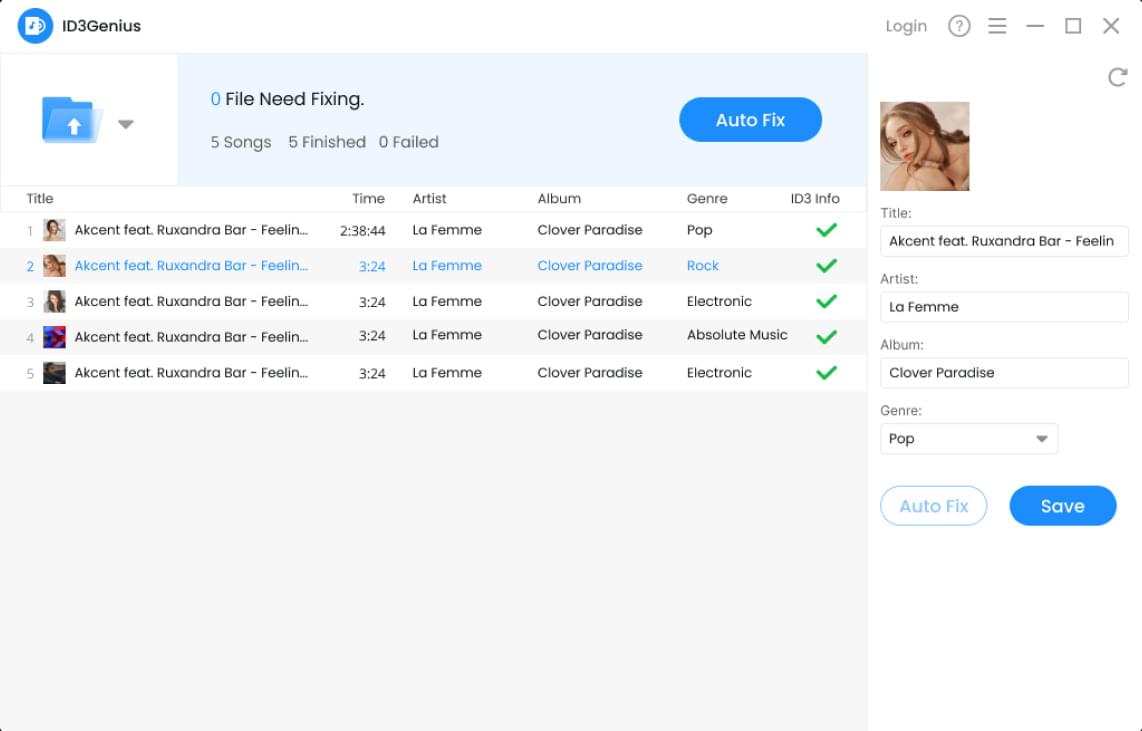
Task: Click the Album field containing Clover Paradise
Action: click(1004, 372)
